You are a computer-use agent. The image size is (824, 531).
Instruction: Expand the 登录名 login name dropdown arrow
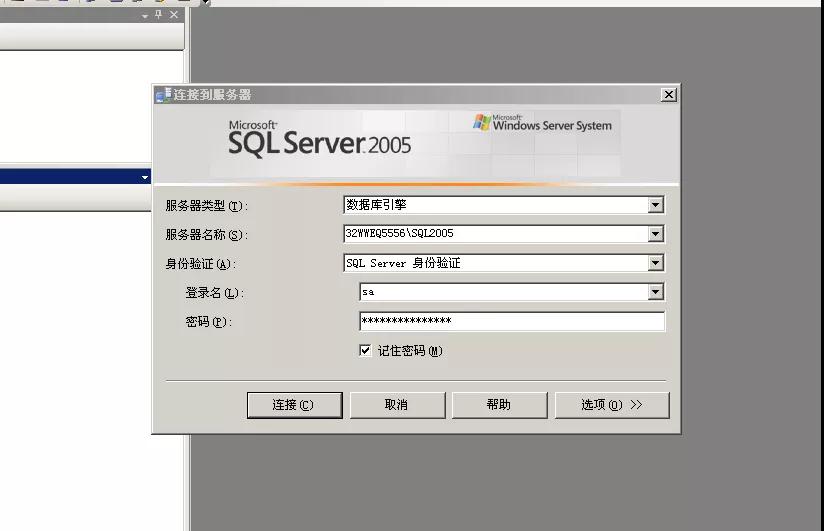[x=655, y=292]
